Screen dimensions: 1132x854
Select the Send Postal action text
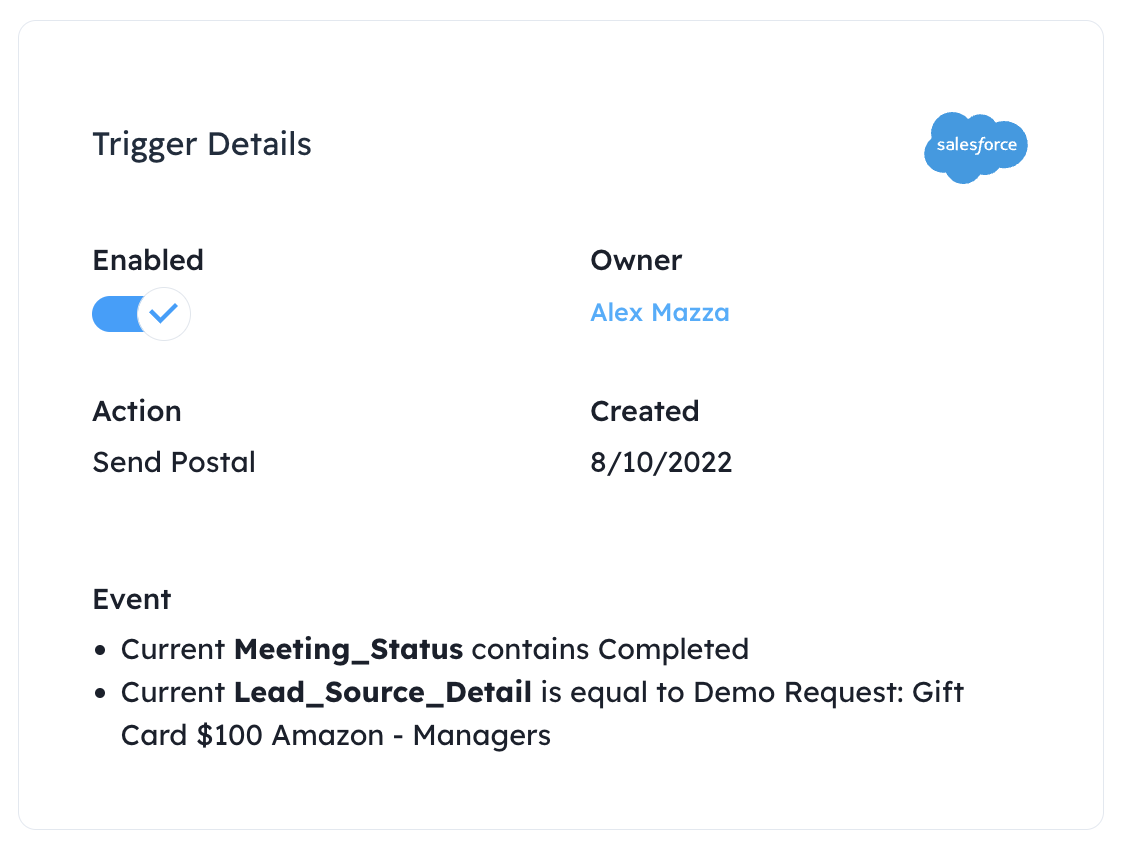[174, 462]
